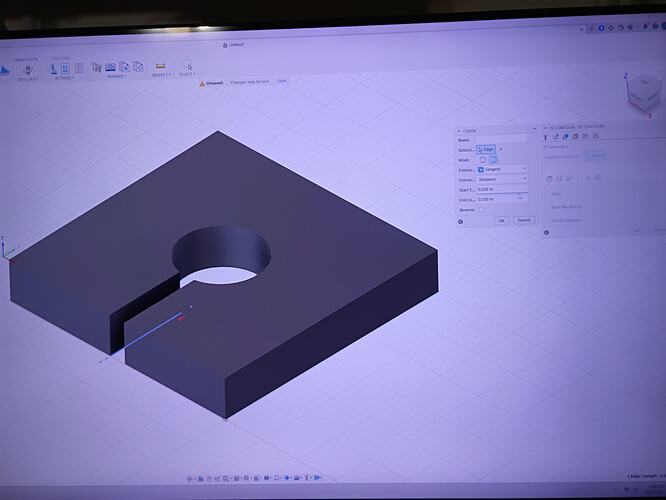Click the Orbit icon in navigation bar
Viewport: 666px width, 500px height.
190,478
